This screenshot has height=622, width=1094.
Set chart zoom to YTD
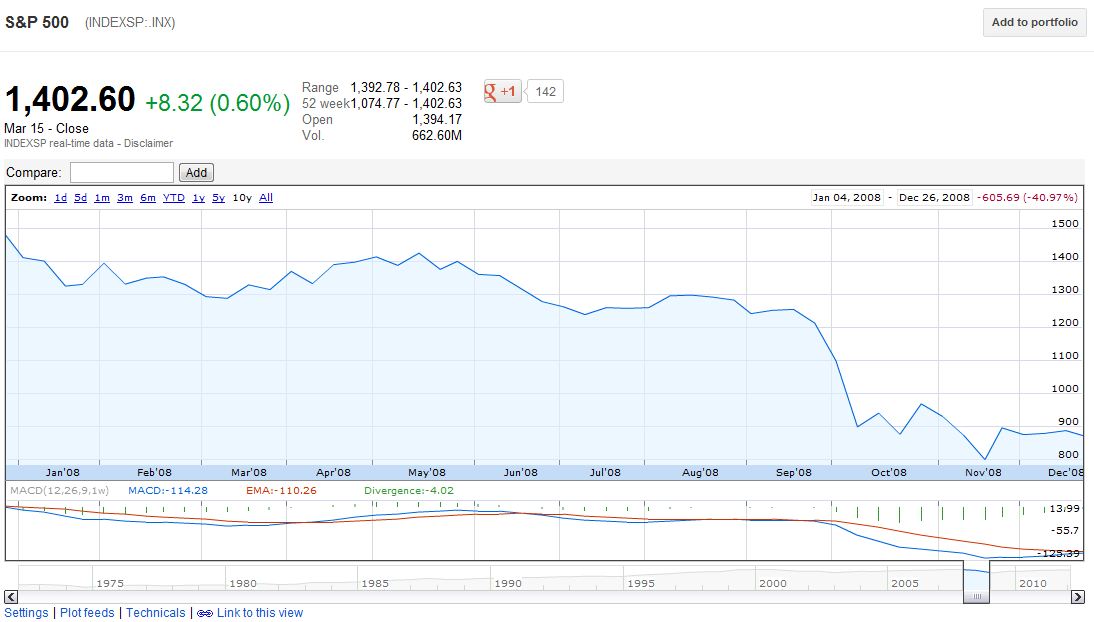(174, 198)
